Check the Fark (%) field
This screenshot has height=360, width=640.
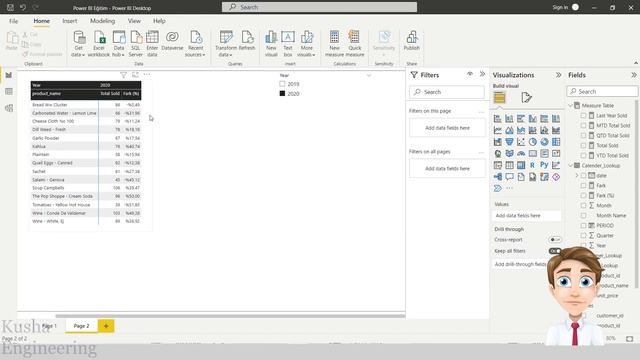tap(583, 196)
